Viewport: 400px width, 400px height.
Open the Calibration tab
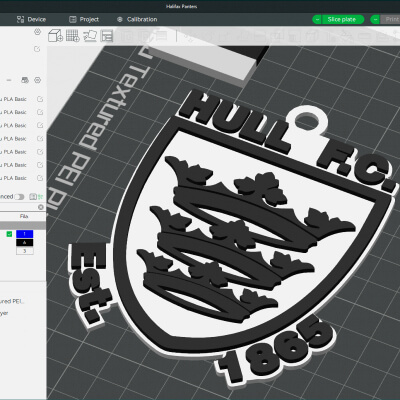[137, 19]
